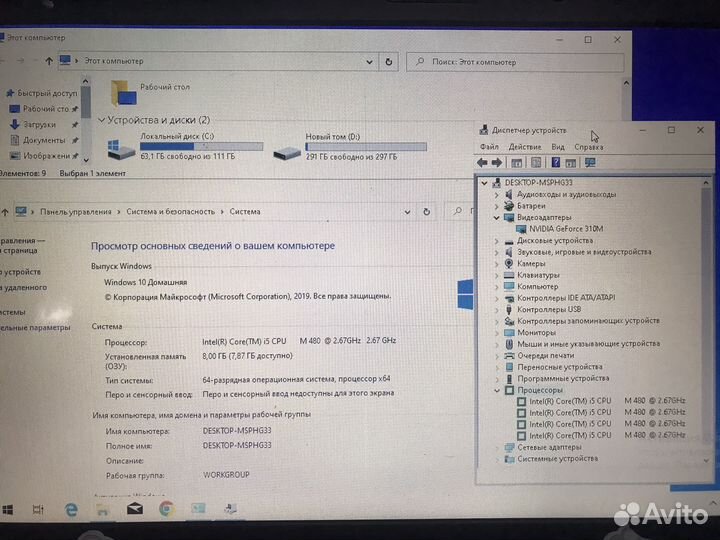Open the Файл menu in Device Manager
Image resolution: width=720 pixels, height=540 pixels.
coord(489,147)
